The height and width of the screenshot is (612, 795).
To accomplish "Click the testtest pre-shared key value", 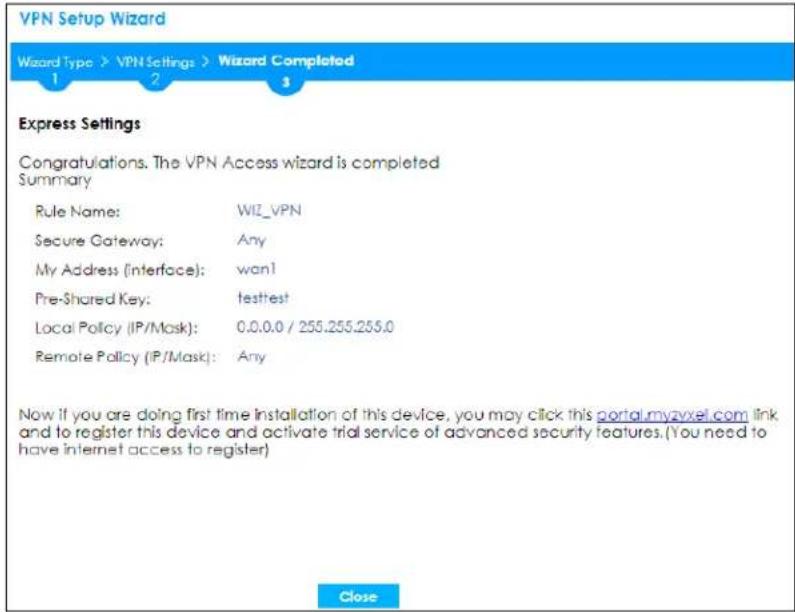I will coord(263,298).
